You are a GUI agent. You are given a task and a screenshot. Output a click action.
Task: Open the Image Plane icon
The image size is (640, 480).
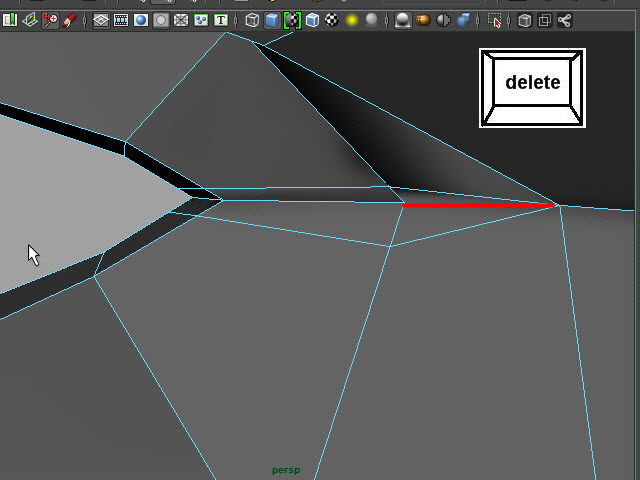click(30, 20)
